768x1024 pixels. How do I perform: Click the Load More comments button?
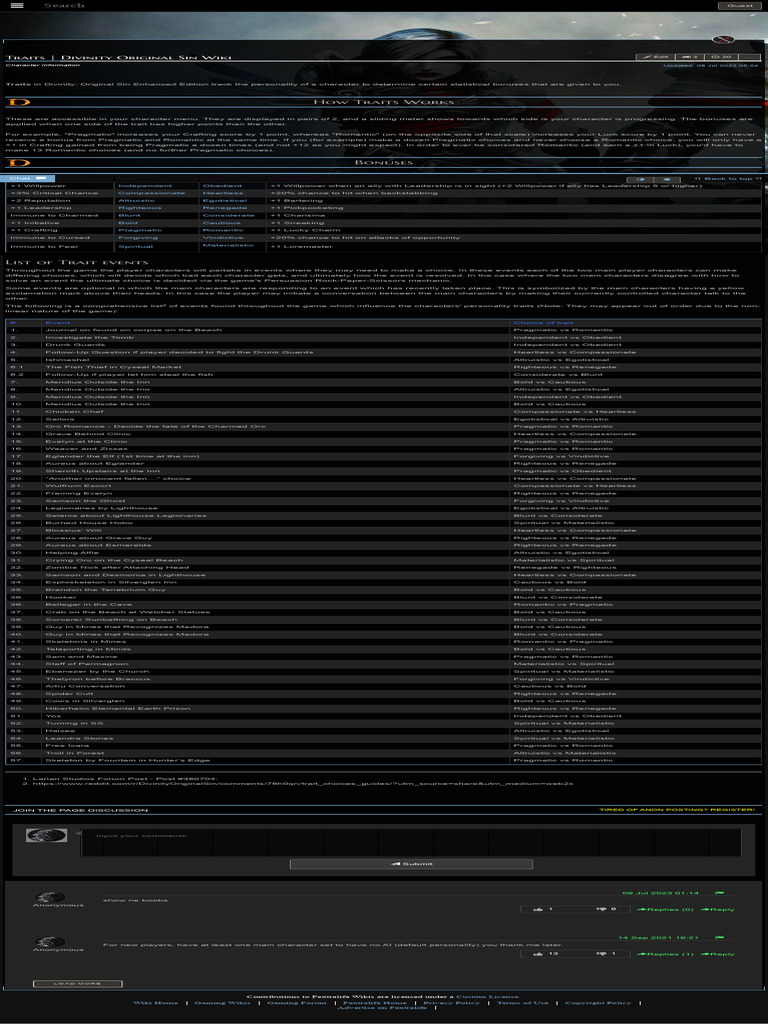pyautogui.click(x=78, y=984)
